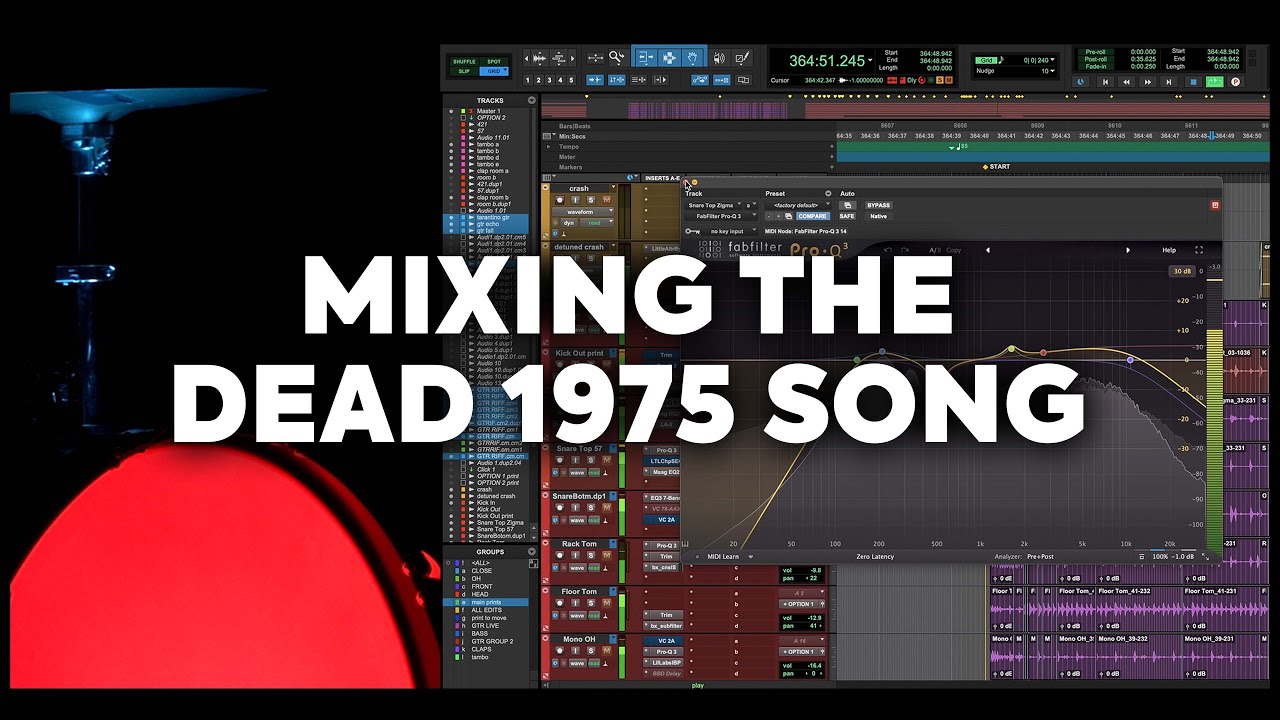Open the Nudge value dropdown
The image size is (1280, 720).
(1052, 71)
